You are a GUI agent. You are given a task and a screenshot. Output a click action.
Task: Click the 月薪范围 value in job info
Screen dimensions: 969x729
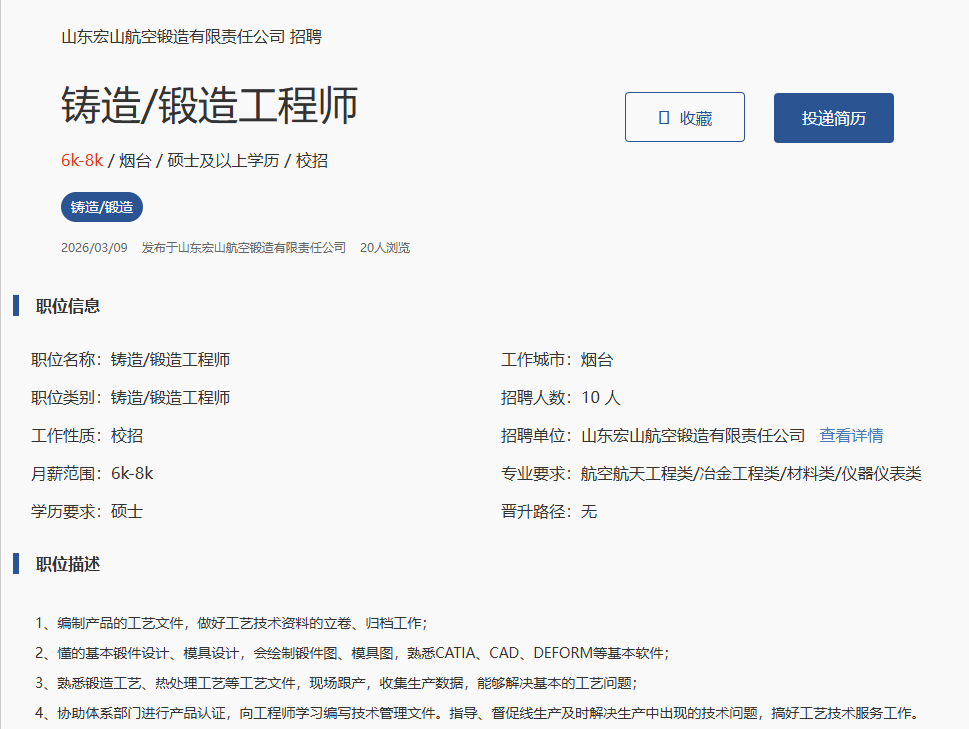[x=132, y=474]
